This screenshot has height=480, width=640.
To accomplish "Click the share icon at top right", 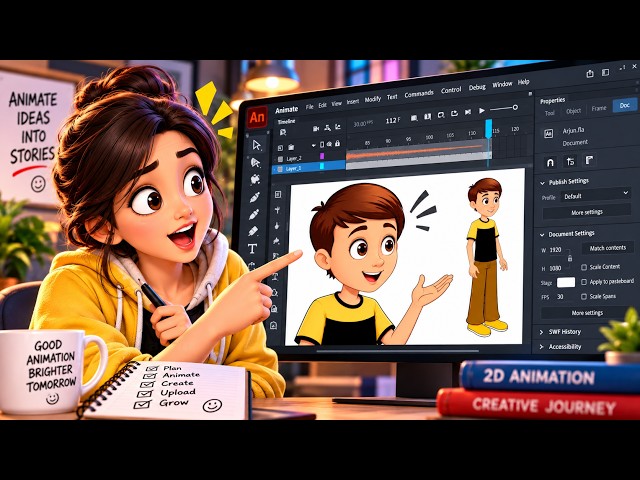I will [x=590, y=73].
